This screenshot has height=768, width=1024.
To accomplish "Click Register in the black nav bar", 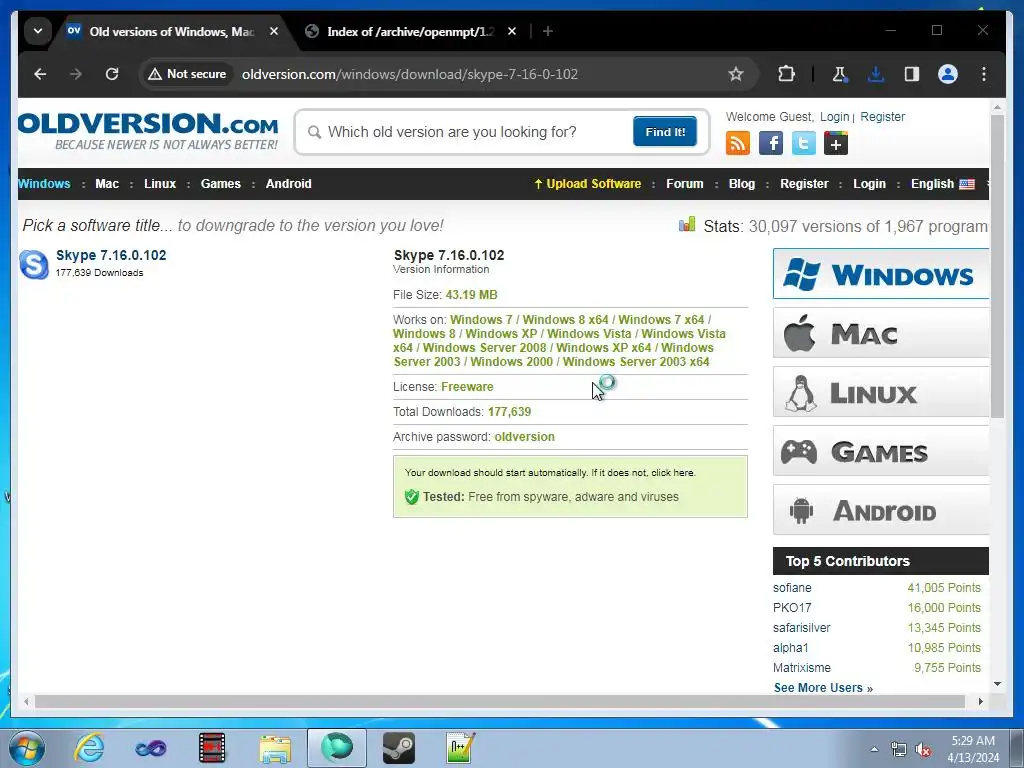I will [804, 184].
